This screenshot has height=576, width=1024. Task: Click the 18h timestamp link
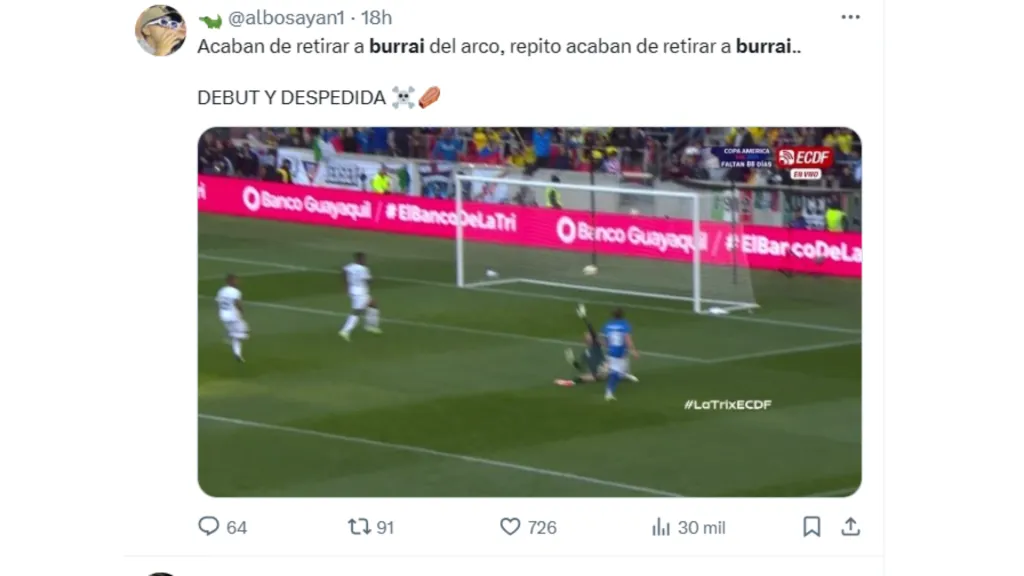click(x=376, y=18)
